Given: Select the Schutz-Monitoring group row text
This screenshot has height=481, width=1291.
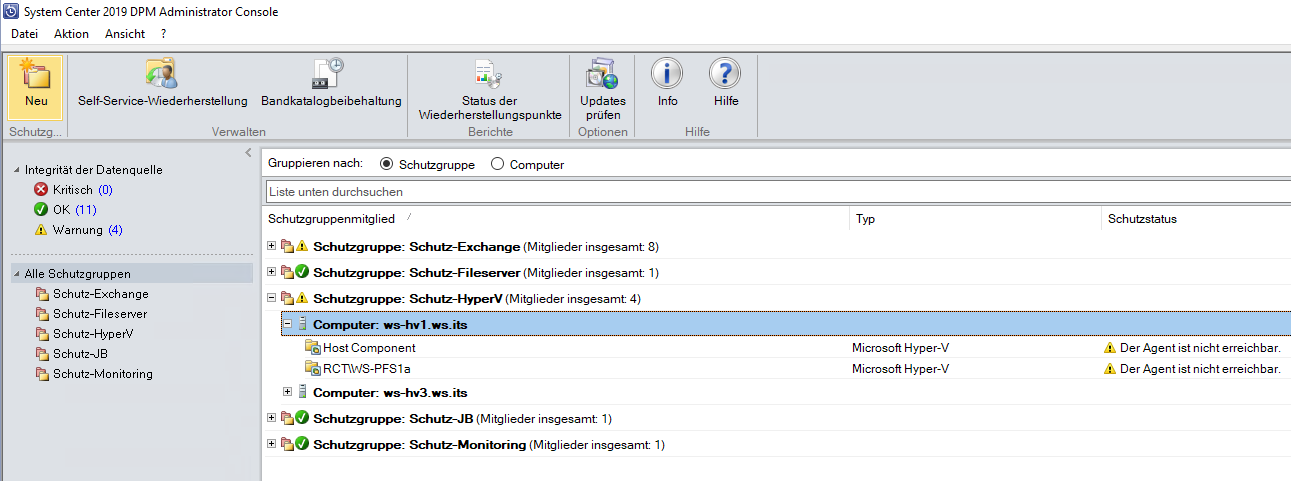Looking at the screenshot, I should pyautogui.click(x=489, y=444).
